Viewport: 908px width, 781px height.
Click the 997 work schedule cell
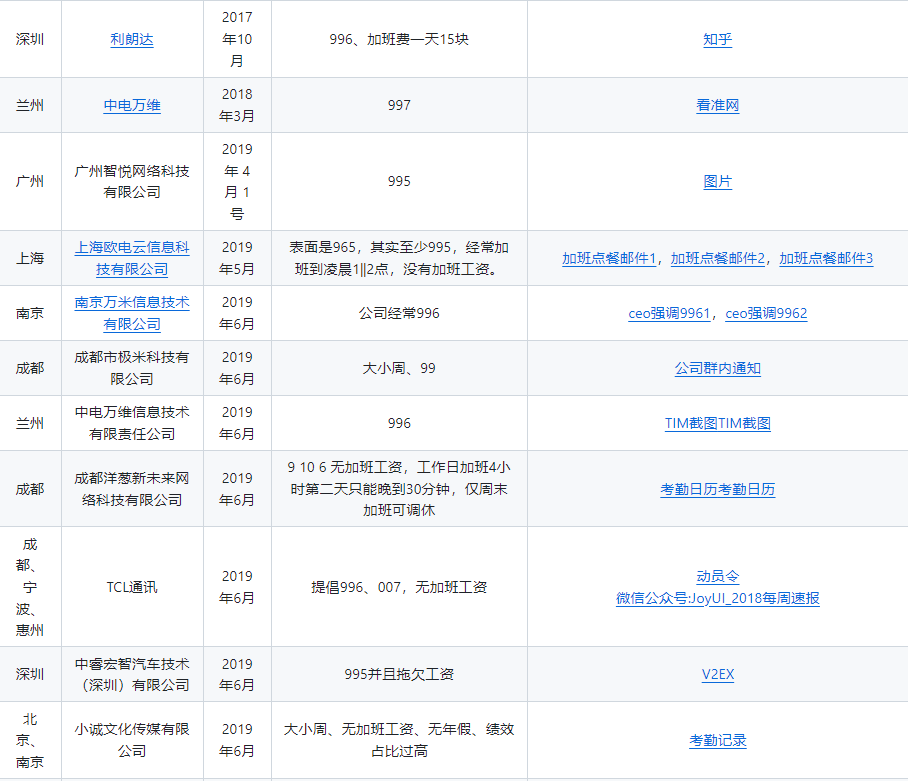(399, 105)
